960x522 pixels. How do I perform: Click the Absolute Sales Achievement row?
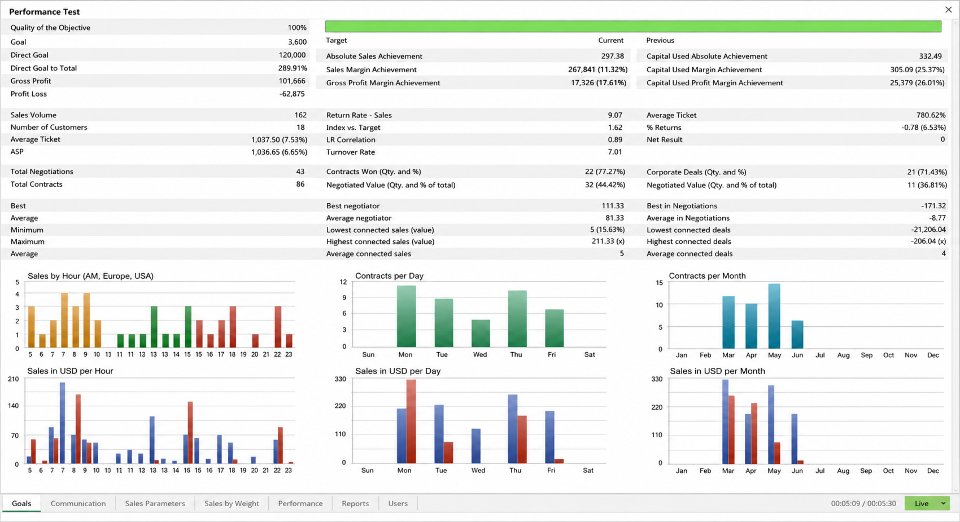click(476, 56)
